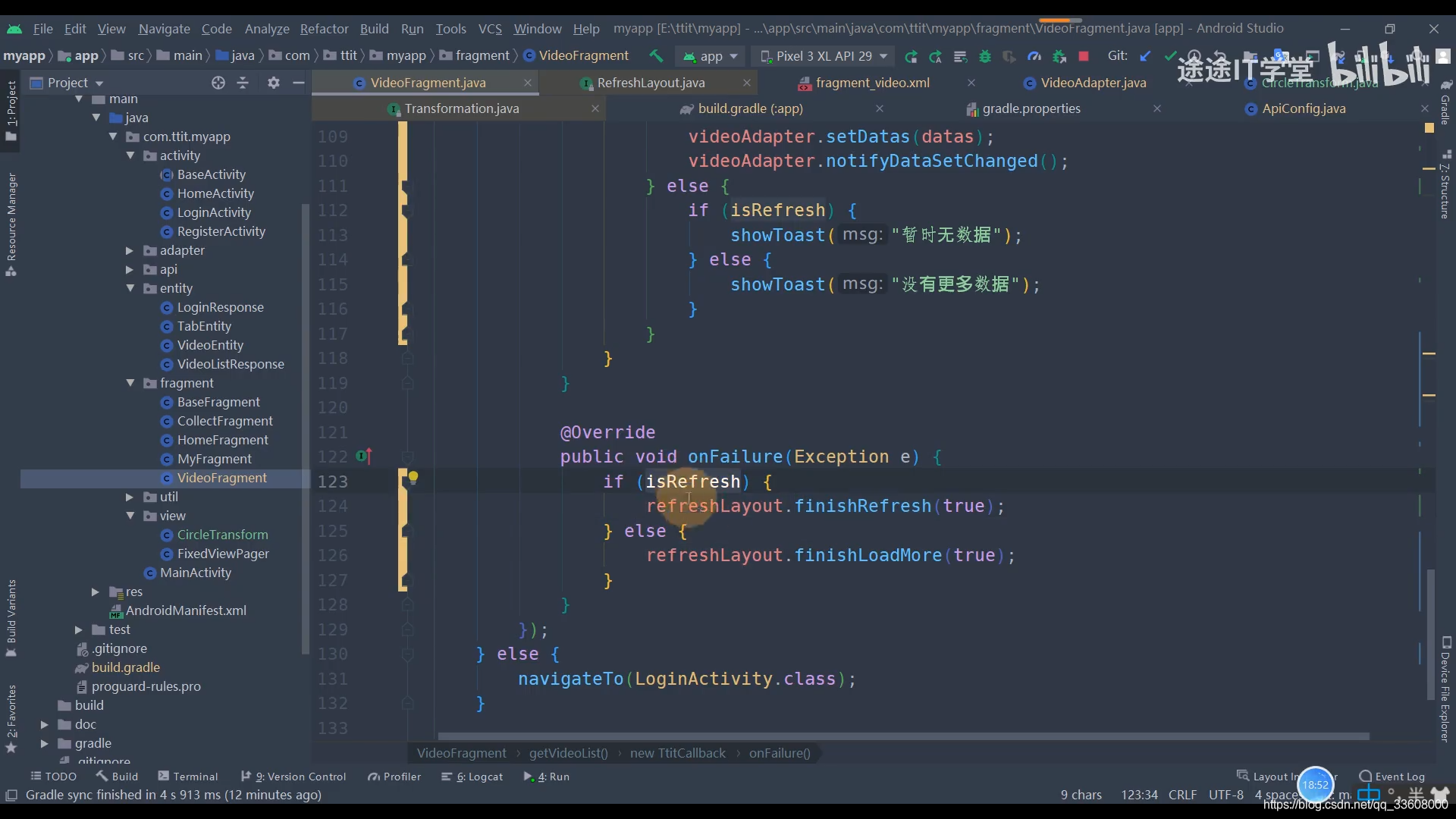Click the red Stop icon
Image resolution: width=1456 pixels, height=819 pixels.
coord(1084,56)
